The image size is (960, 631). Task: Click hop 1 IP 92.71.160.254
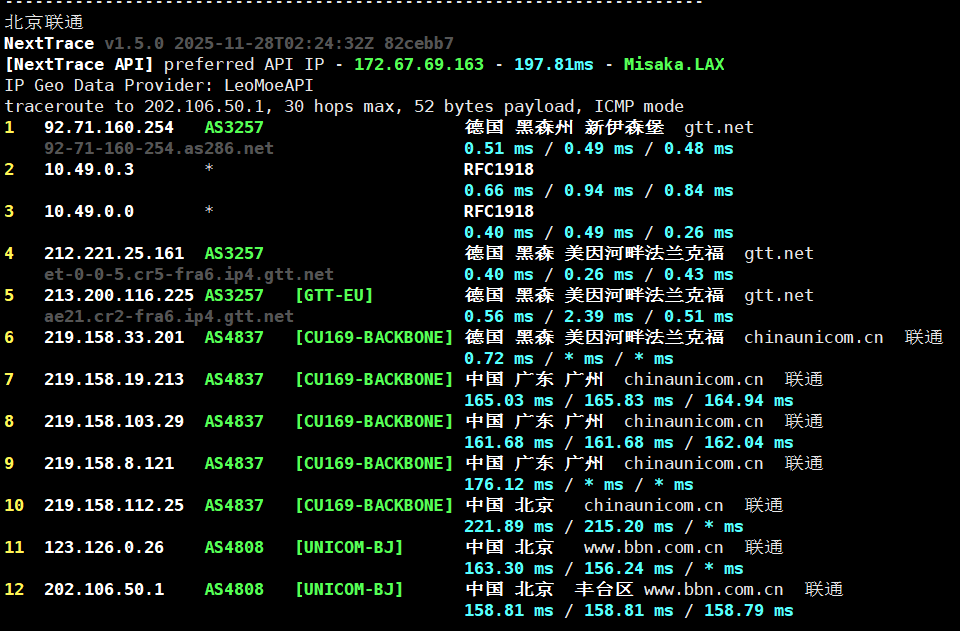coord(109,128)
